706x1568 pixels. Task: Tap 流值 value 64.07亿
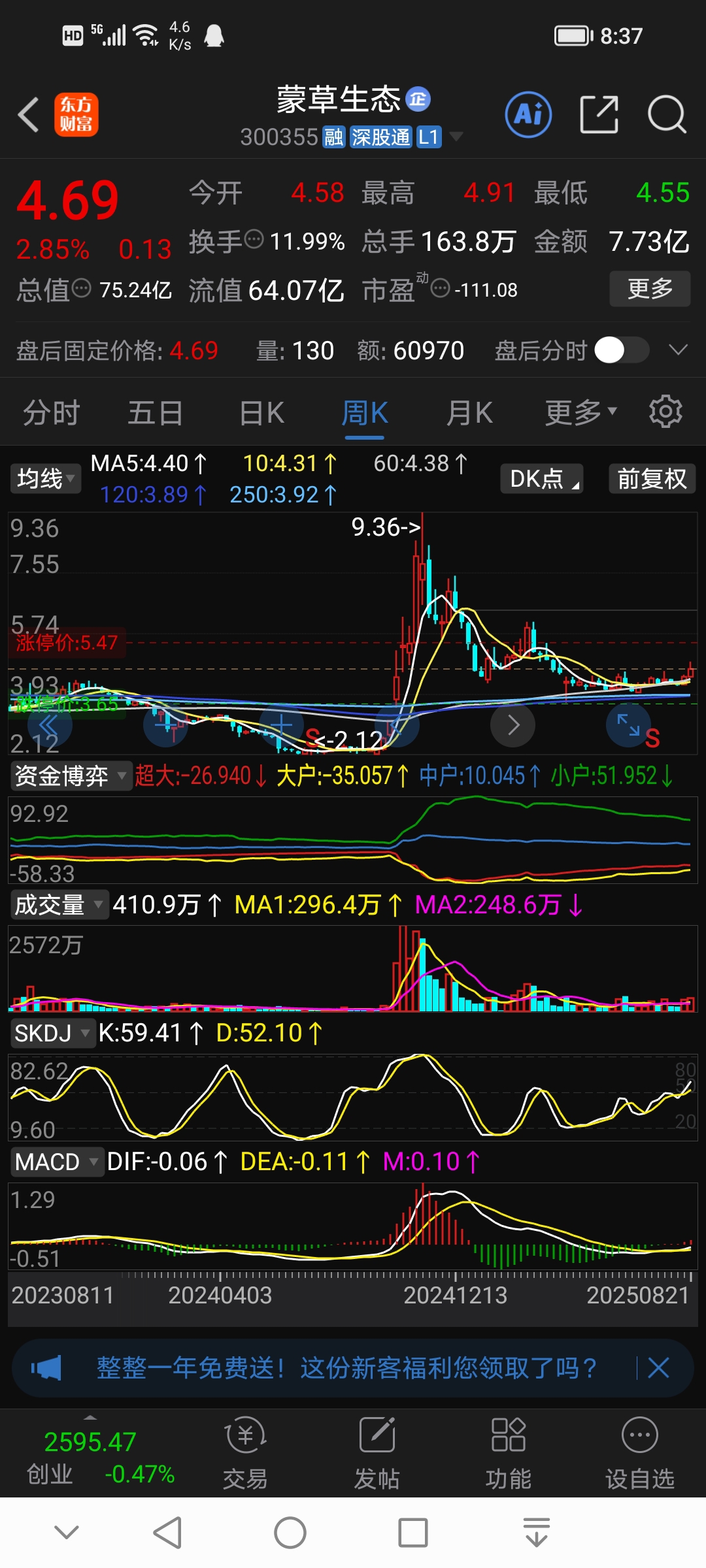[x=296, y=290]
